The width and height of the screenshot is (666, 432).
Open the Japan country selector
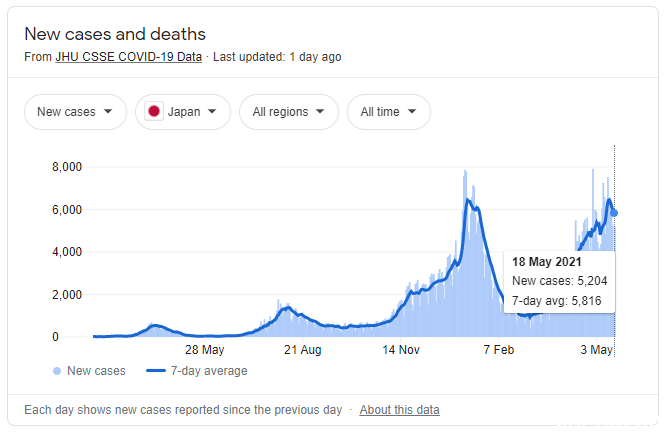pos(183,112)
